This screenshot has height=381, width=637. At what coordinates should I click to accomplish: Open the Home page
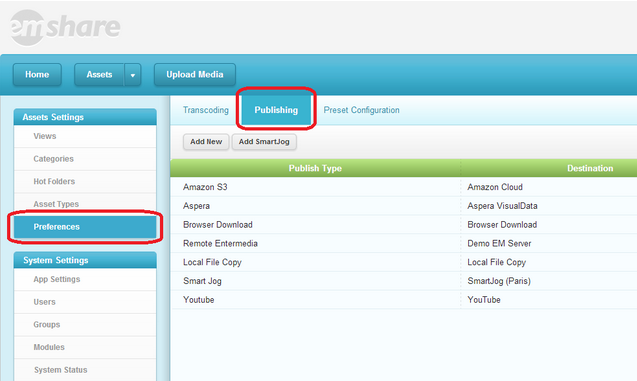click(x=37, y=74)
